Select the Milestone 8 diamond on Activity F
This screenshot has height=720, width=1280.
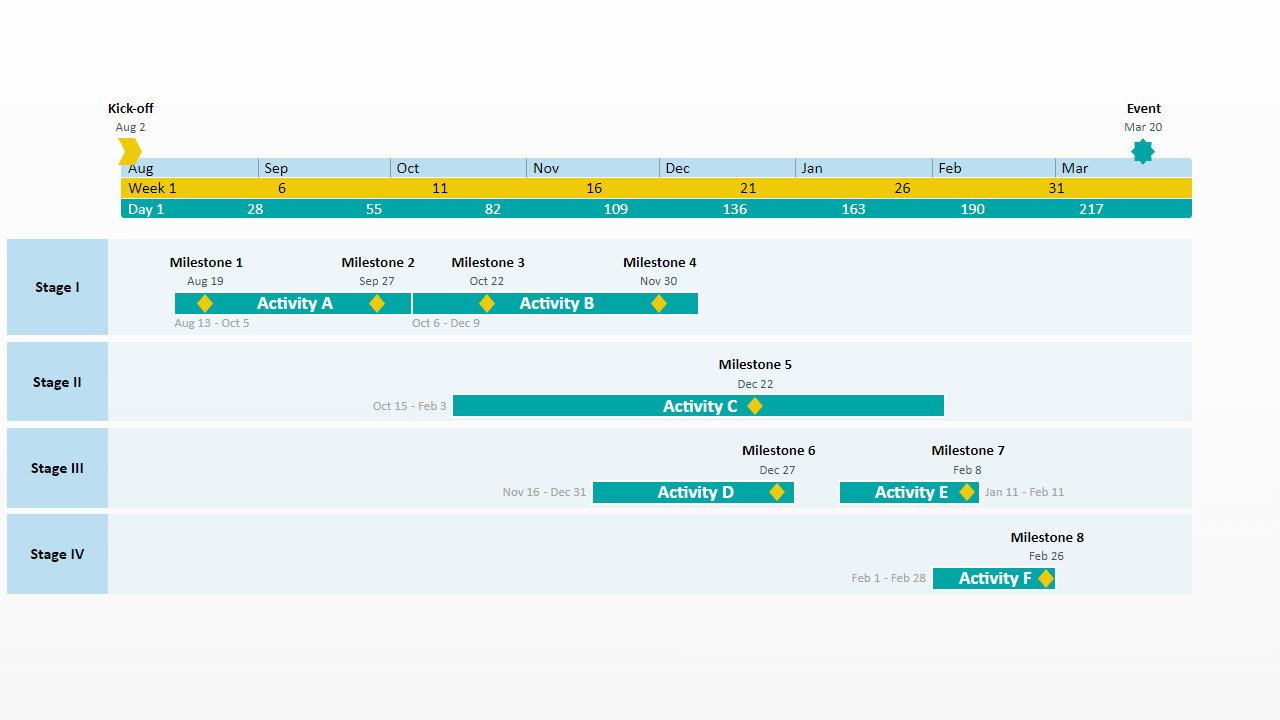click(1046, 578)
